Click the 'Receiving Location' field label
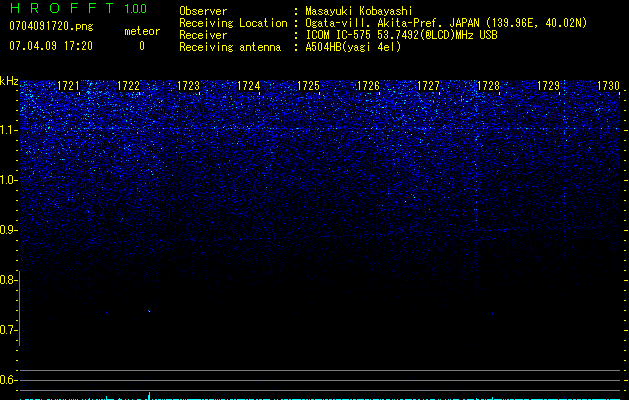629x400 pixels. pos(233,23)
